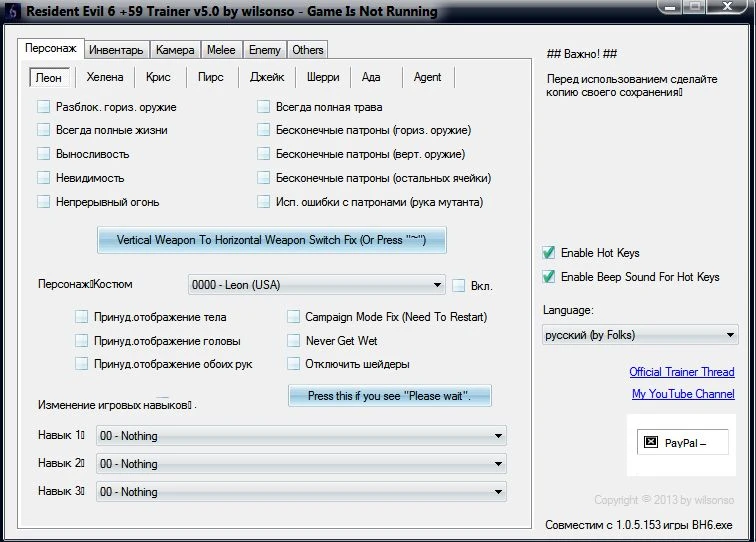Screen dimensions: 756x542
Task: Click the trainer app icon in title bar
Action: point(12,12)
